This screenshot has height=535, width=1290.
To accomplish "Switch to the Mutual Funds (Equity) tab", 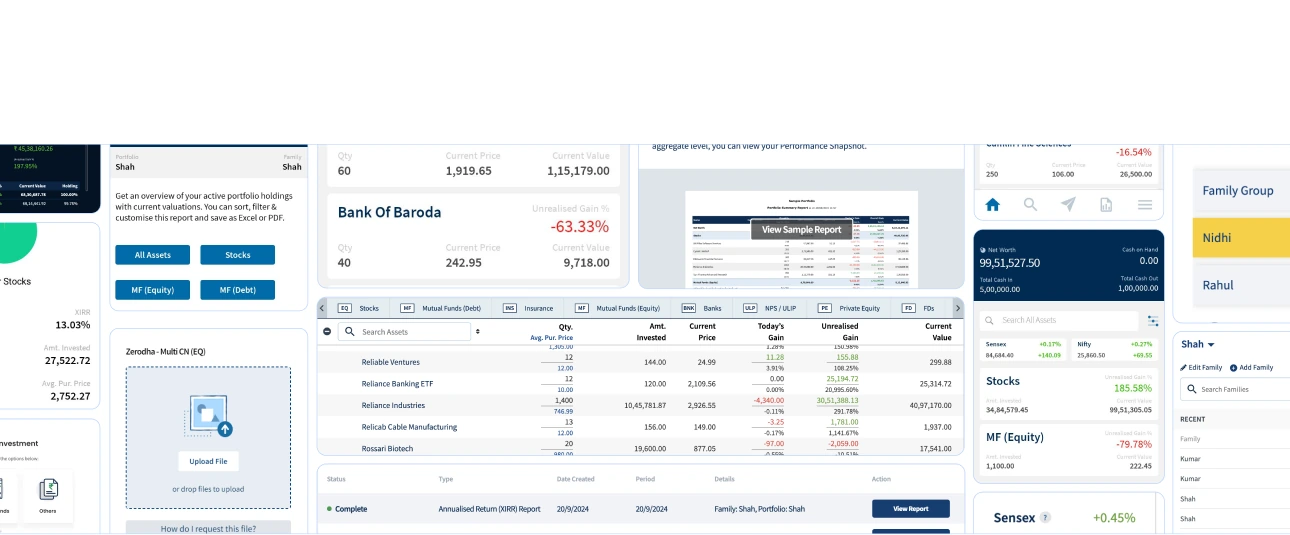I will [x=618, y=309].
